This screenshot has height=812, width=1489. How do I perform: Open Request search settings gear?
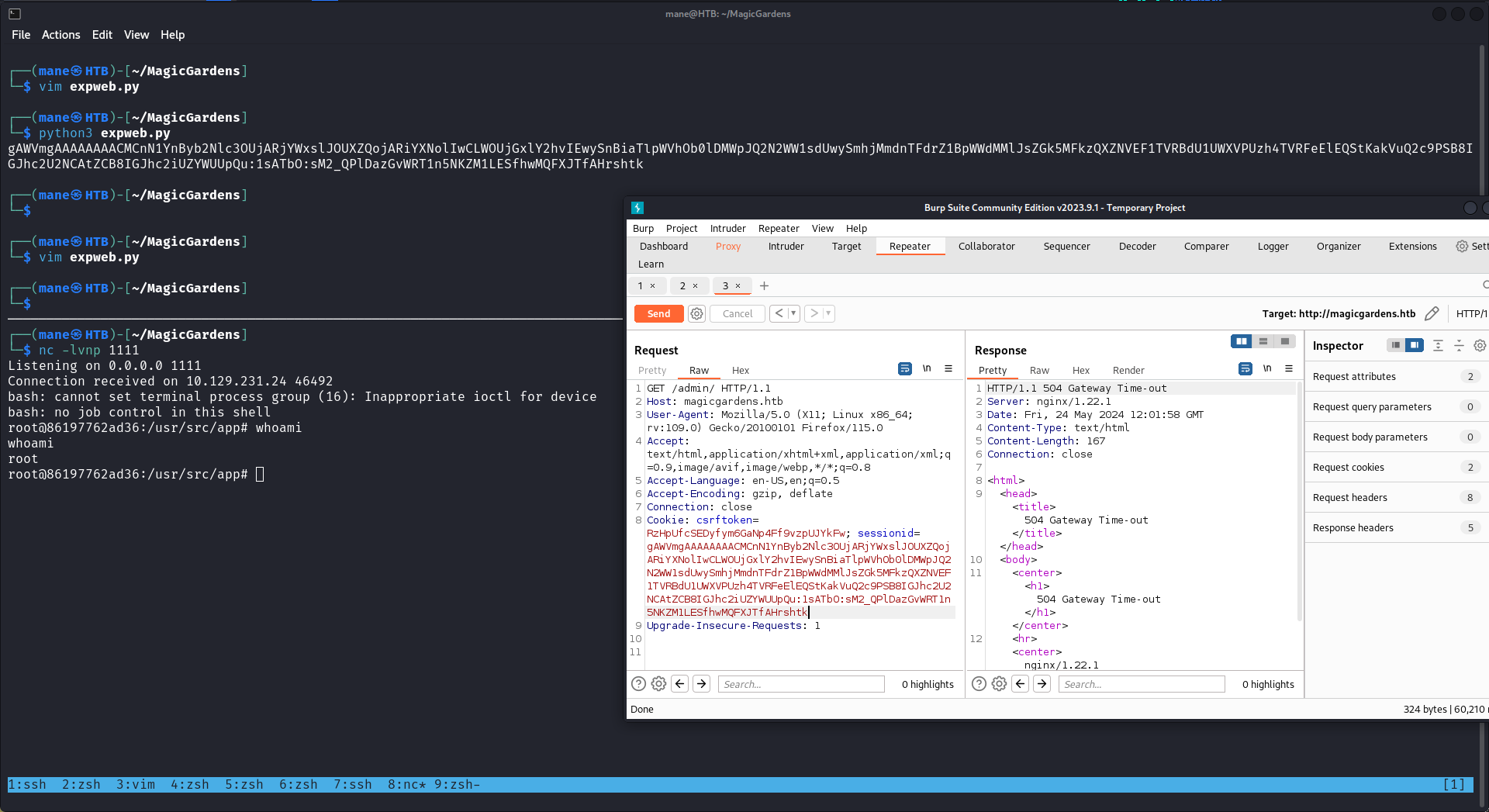click(x=658, y=684)
